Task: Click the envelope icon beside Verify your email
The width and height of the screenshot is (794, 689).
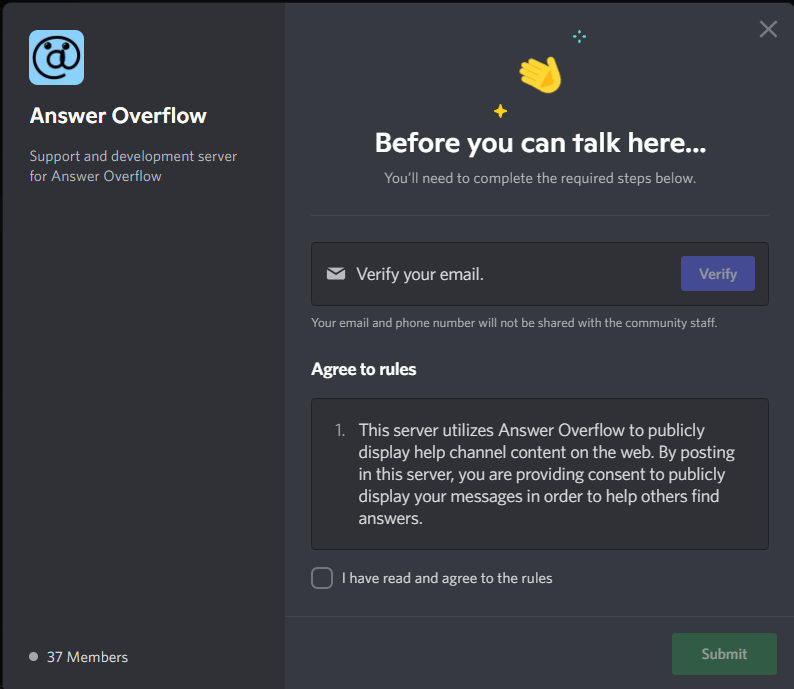Action: (336, 274)
